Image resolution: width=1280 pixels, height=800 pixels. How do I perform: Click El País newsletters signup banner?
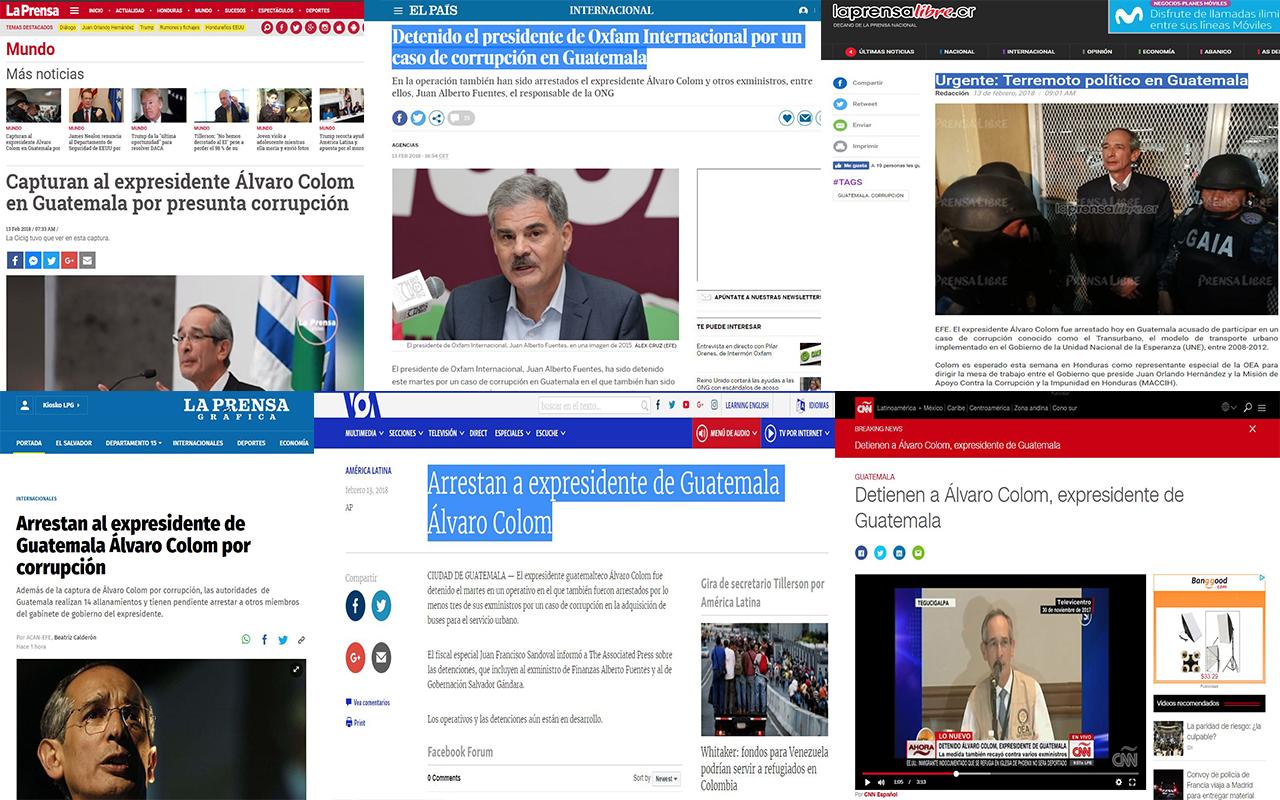tap(759, 297)
